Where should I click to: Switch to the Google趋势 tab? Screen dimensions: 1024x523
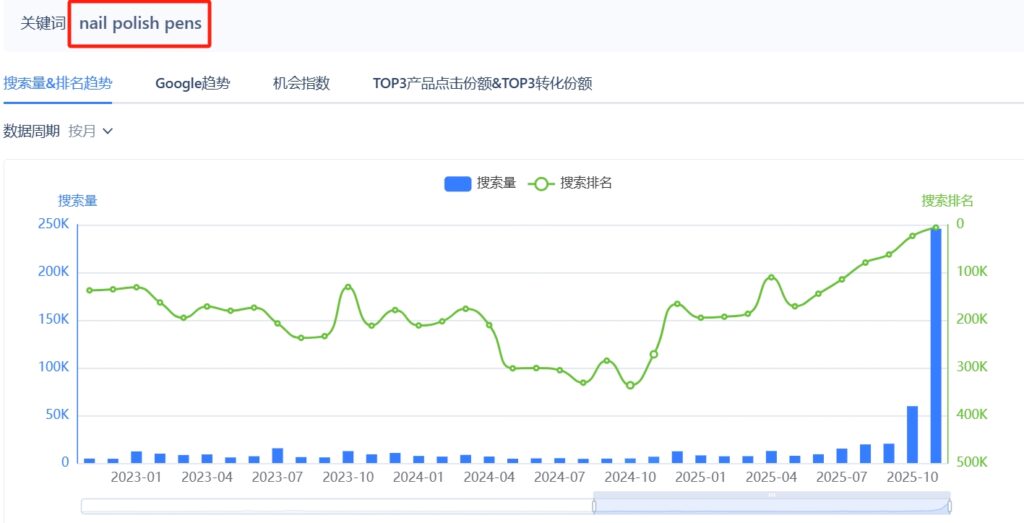point(192,84)
